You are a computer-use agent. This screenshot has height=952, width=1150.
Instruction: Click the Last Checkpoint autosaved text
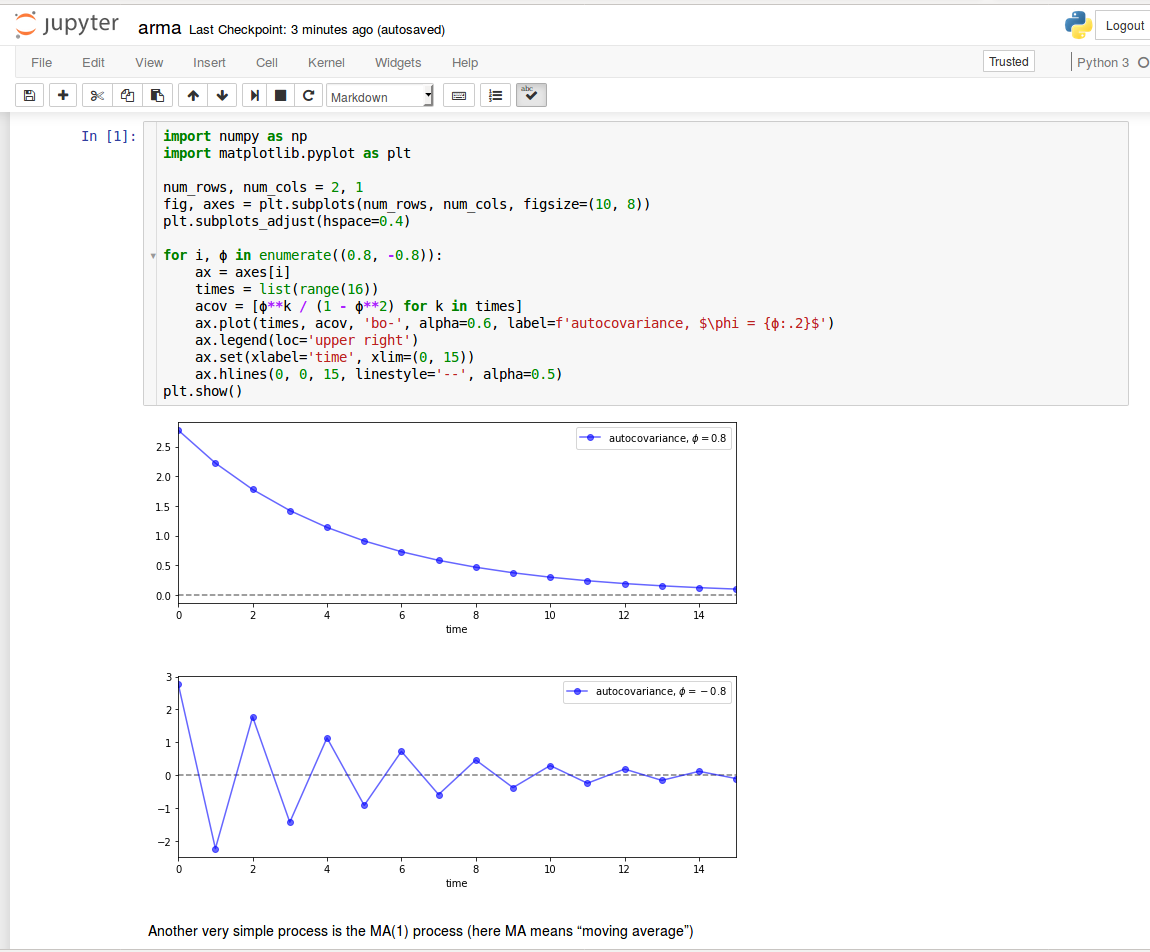[317, 29]
